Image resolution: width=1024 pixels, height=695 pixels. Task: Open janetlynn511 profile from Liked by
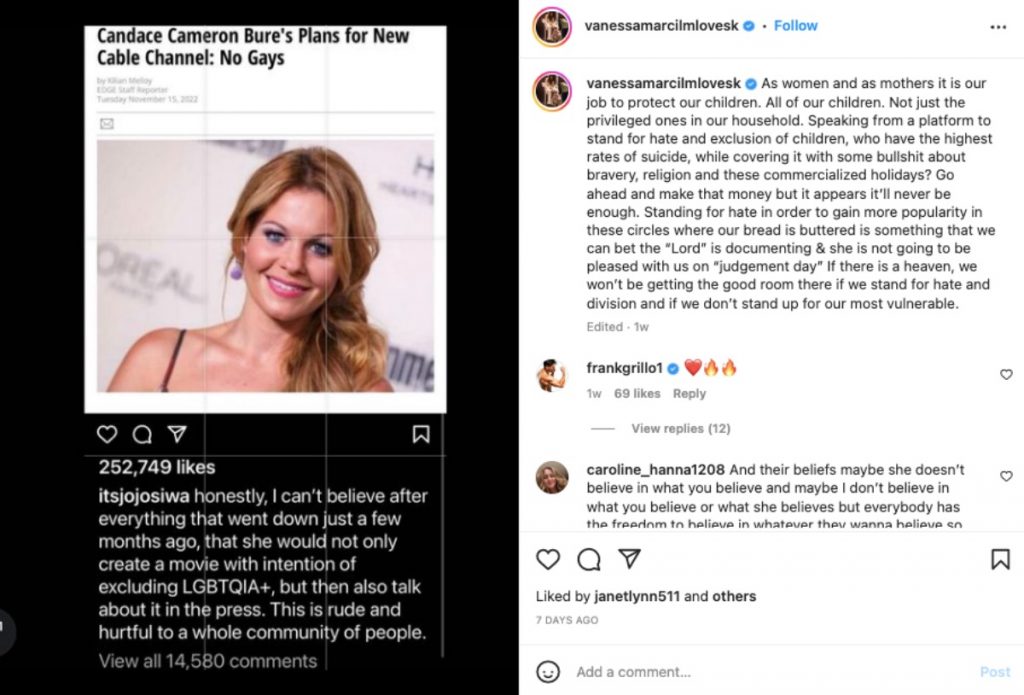coord(636,596)
